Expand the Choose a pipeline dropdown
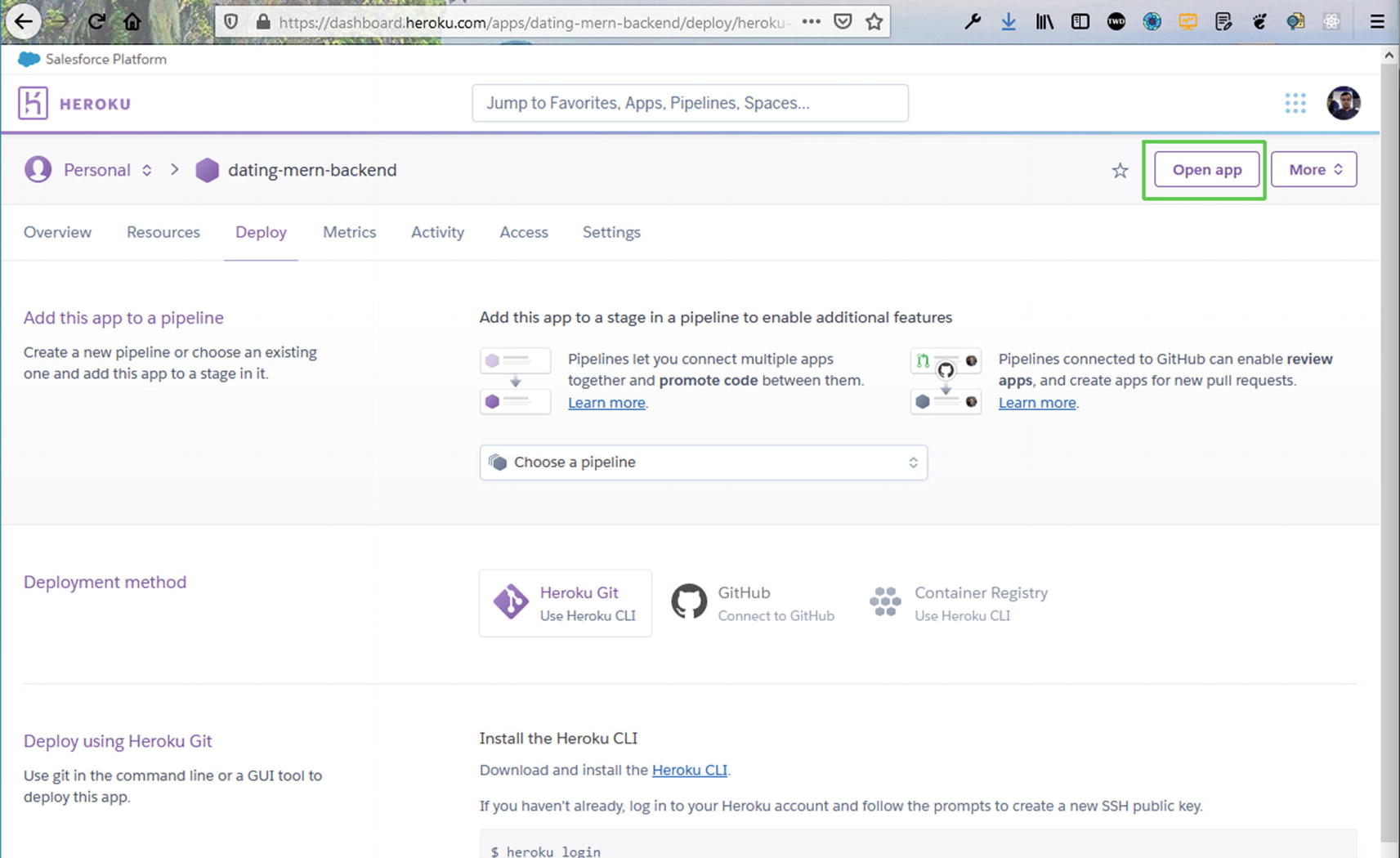1400x858 pixels. [x=703, y=463]
